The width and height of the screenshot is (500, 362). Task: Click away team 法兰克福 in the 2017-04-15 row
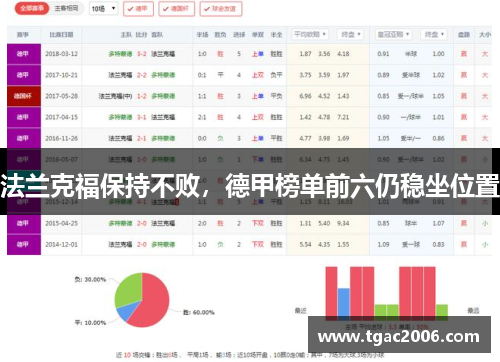pos(163,117)
